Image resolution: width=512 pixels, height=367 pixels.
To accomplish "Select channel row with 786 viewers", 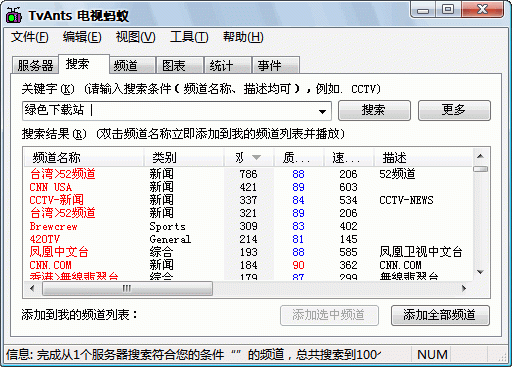I will click(248, 174).
